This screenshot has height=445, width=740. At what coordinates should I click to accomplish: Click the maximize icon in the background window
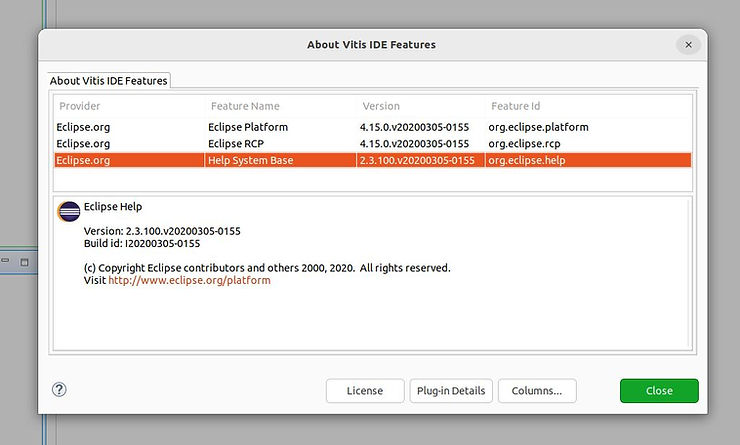(x=25, y=262)
